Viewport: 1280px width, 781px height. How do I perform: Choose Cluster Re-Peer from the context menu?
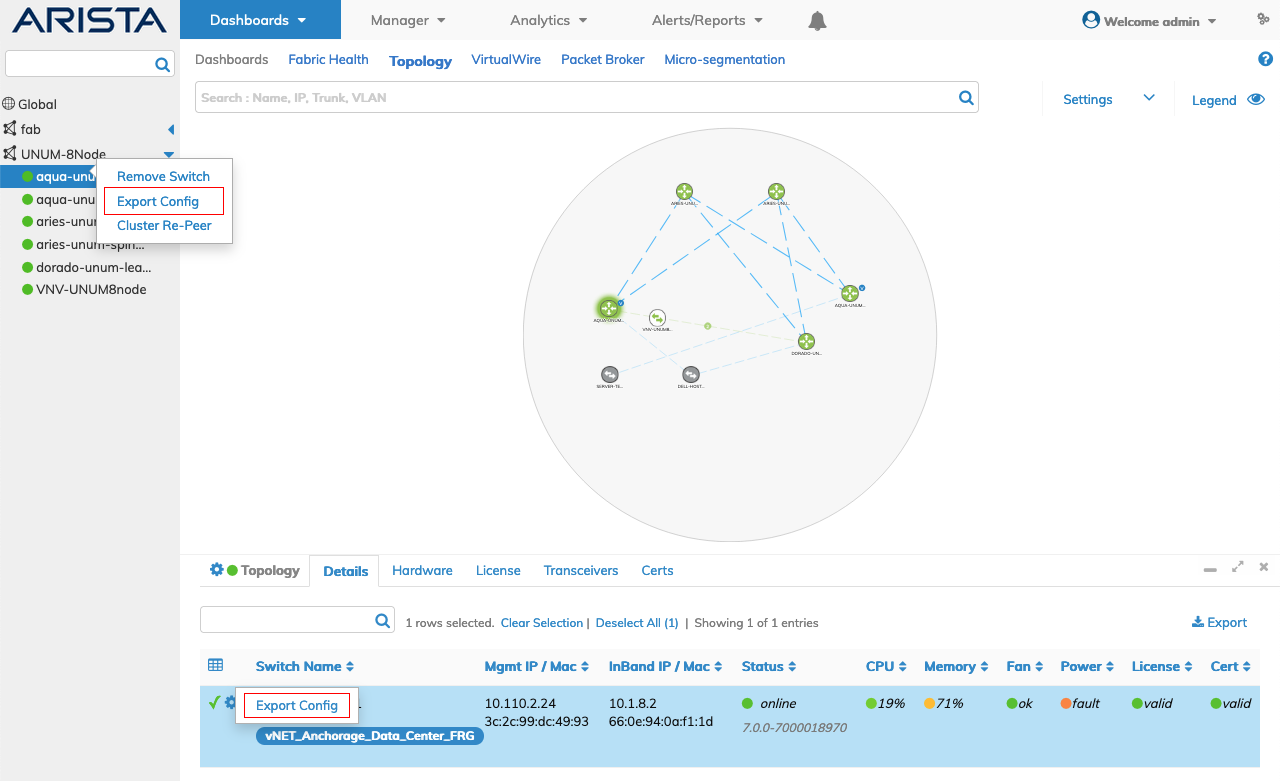click(x=164, y=225)
